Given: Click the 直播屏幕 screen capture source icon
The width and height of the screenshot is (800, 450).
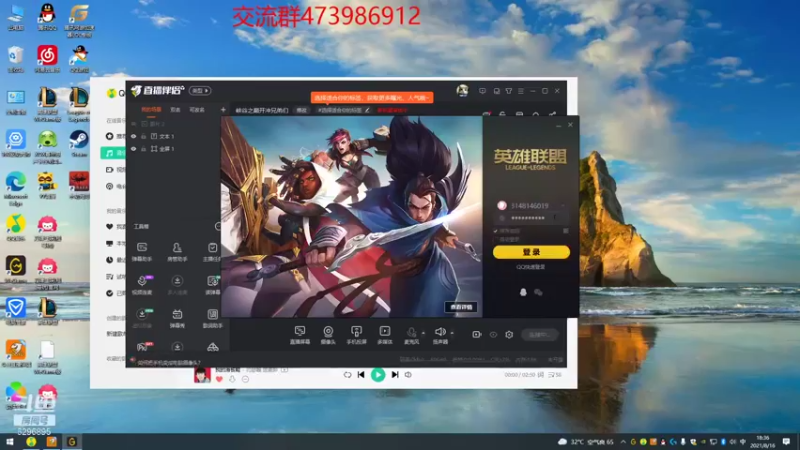Looking at the screenshot, I should [300, 332].
